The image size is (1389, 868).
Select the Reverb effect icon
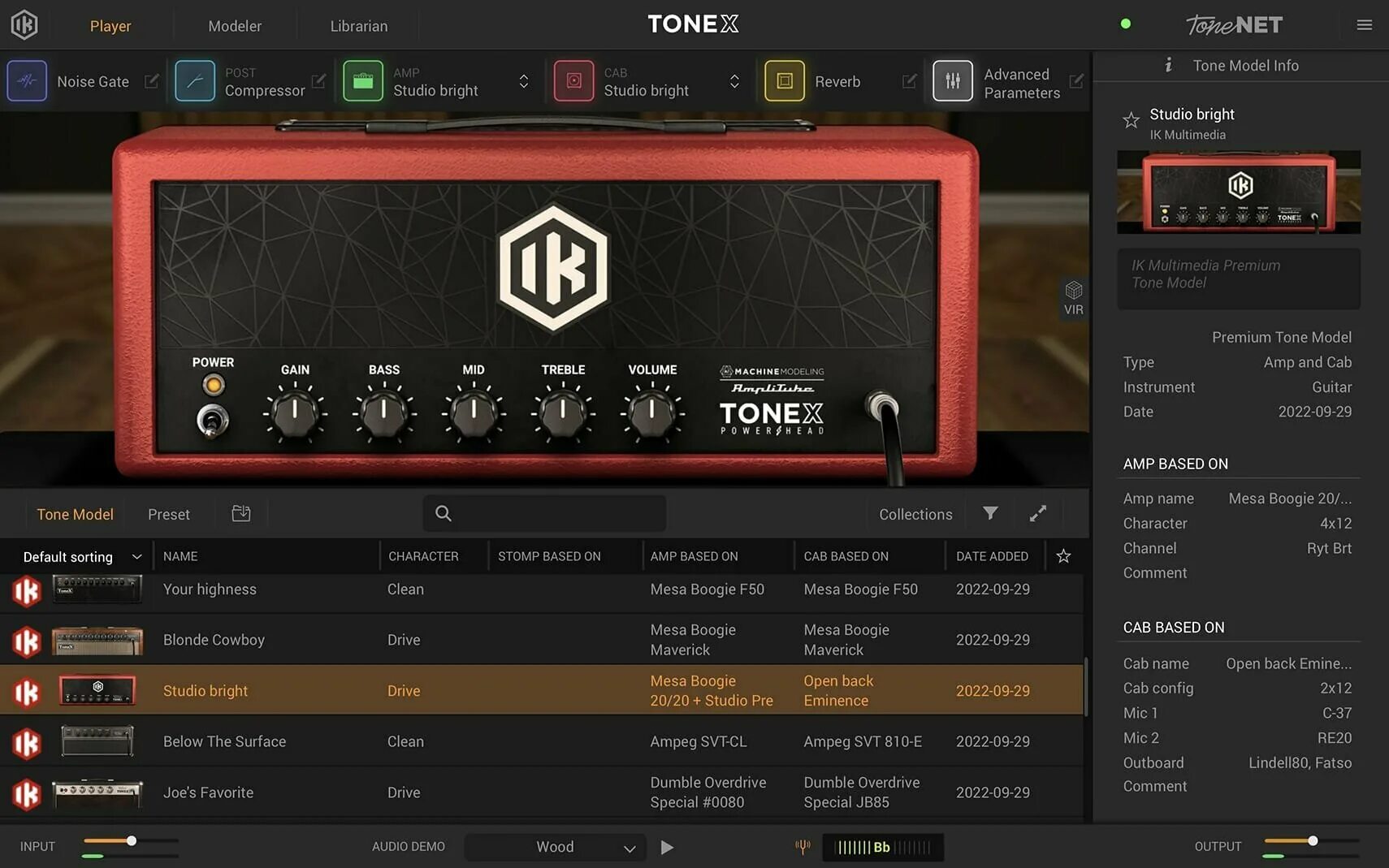pos(784,80)
